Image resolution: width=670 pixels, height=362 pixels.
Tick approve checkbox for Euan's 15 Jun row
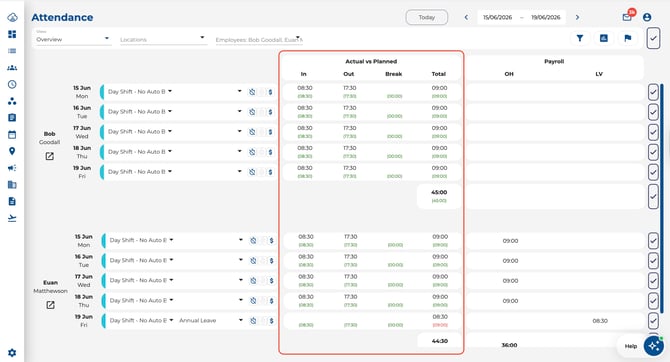653,241
